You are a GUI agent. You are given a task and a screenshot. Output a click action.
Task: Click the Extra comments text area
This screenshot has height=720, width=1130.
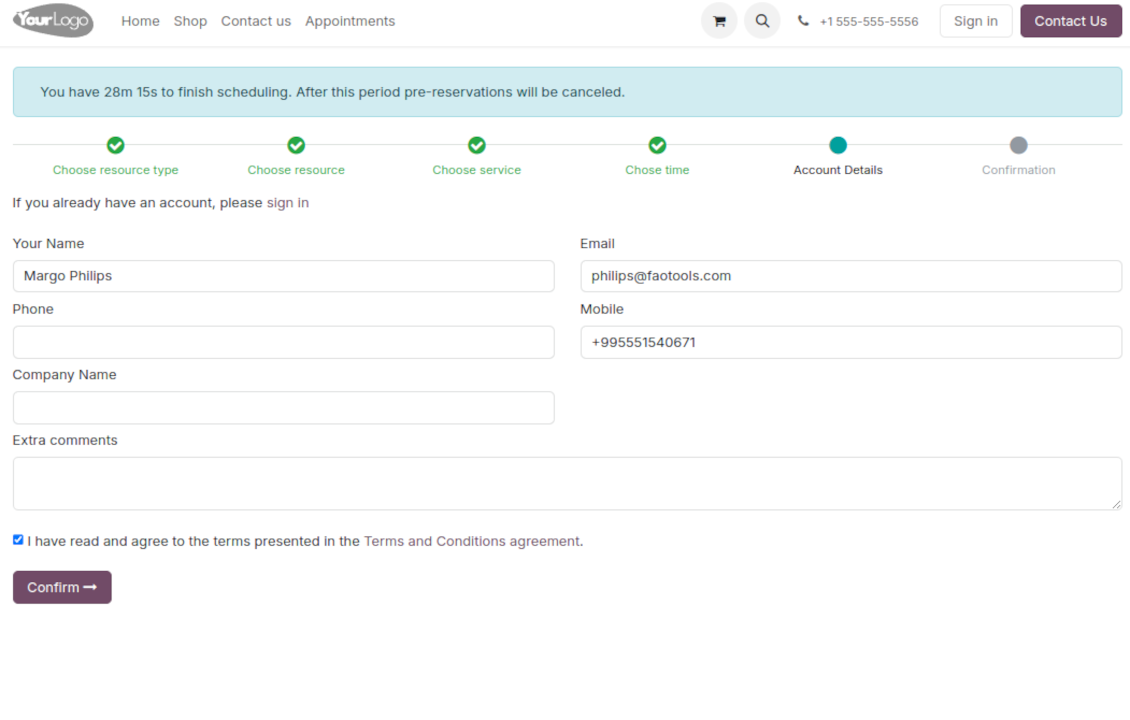566,483
